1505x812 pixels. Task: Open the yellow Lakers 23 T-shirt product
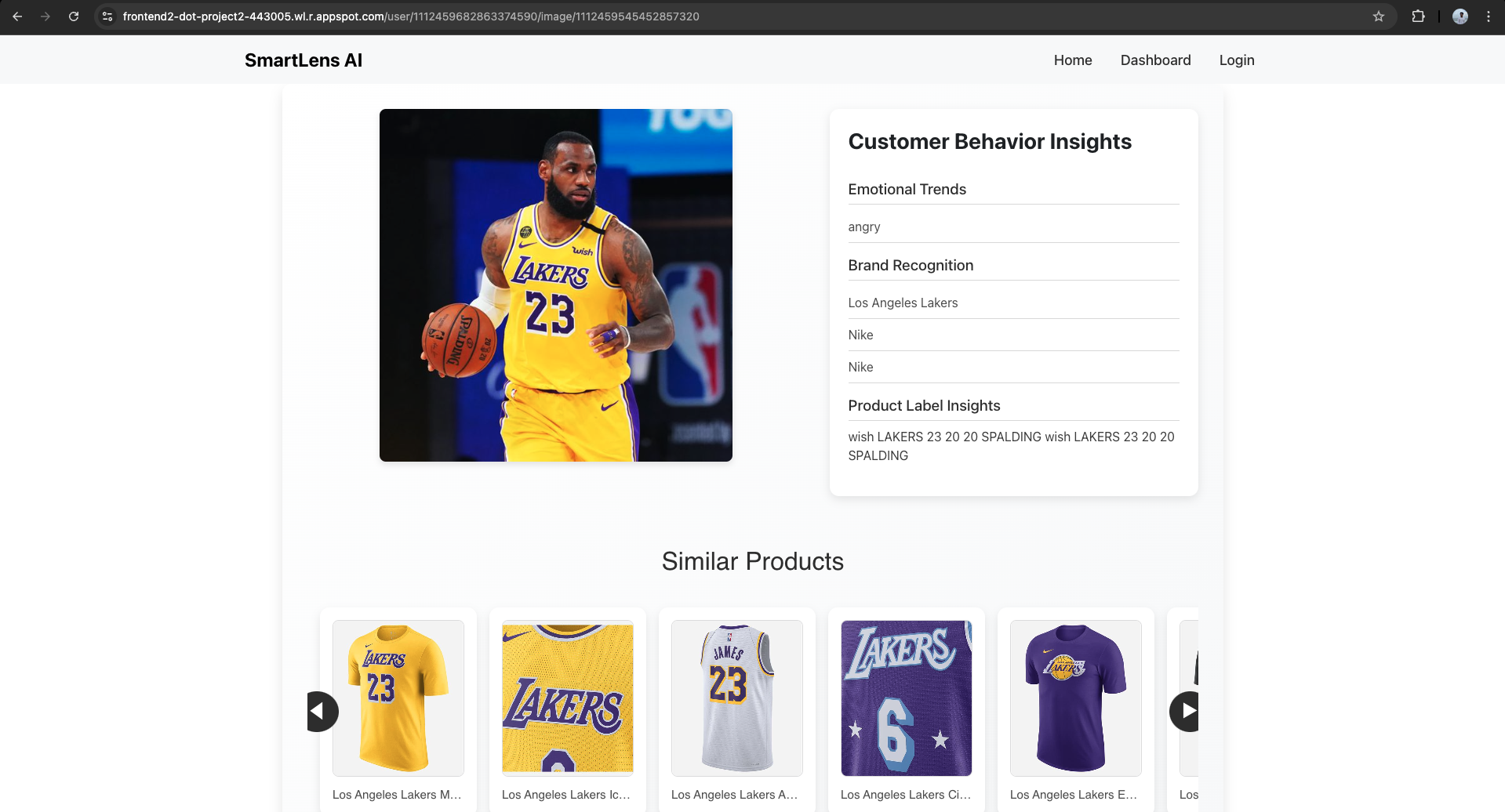398,698
